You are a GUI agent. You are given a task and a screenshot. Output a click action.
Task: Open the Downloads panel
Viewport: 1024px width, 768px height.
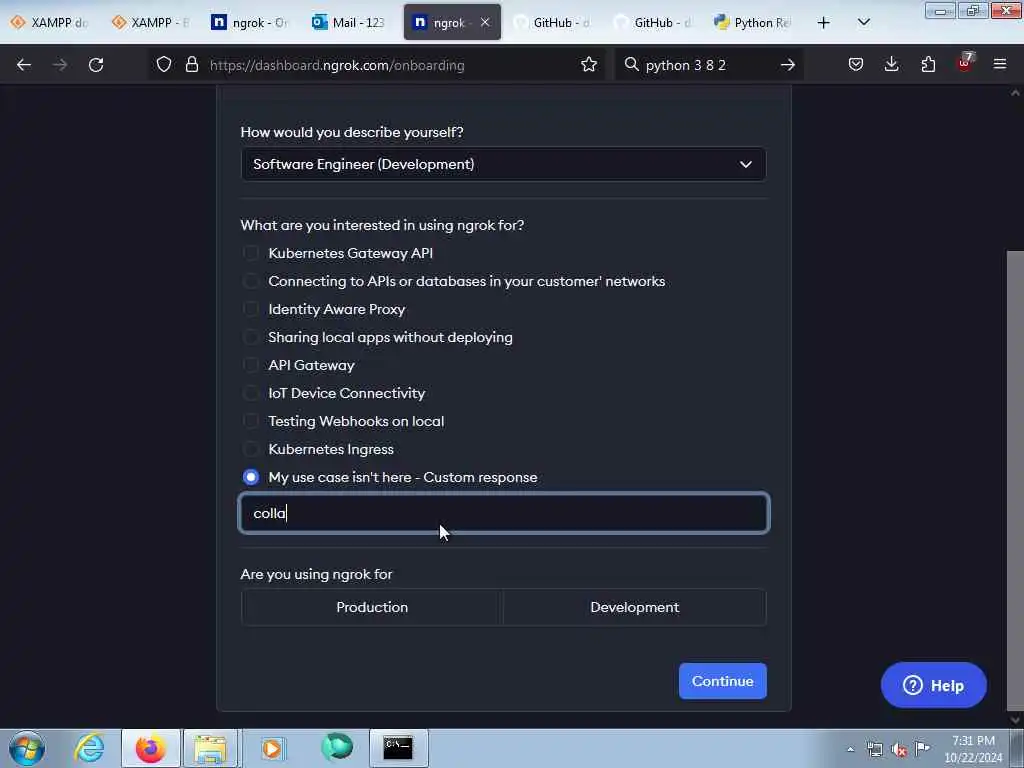click(891, 65)
